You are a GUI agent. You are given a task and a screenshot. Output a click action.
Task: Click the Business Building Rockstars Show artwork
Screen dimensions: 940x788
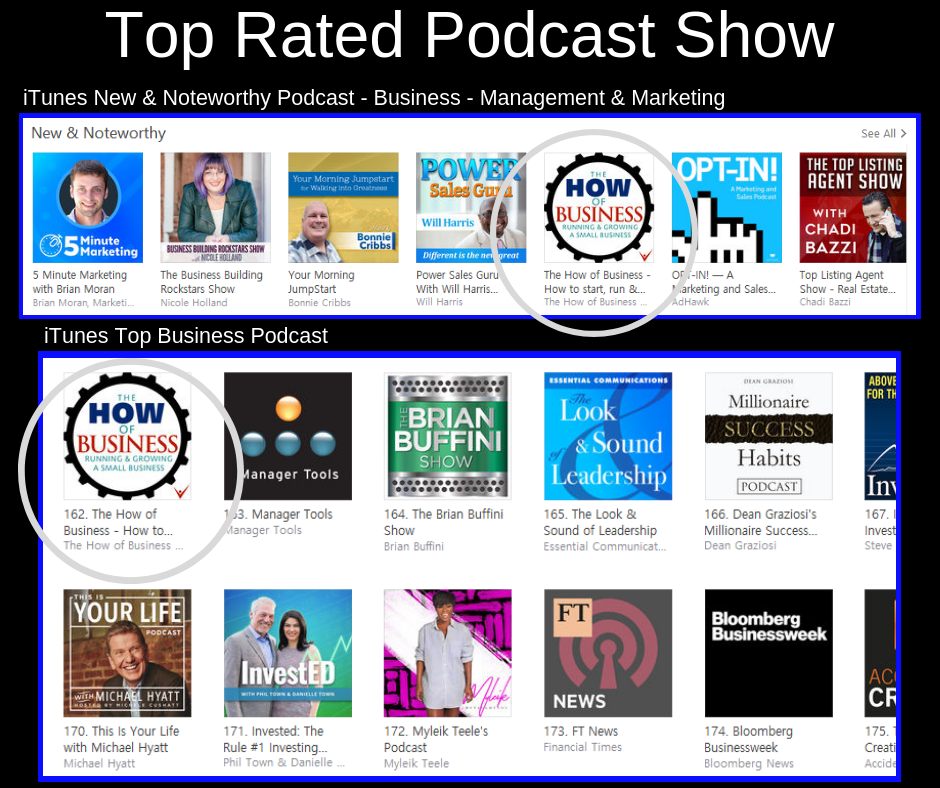(x=215, y=207)
